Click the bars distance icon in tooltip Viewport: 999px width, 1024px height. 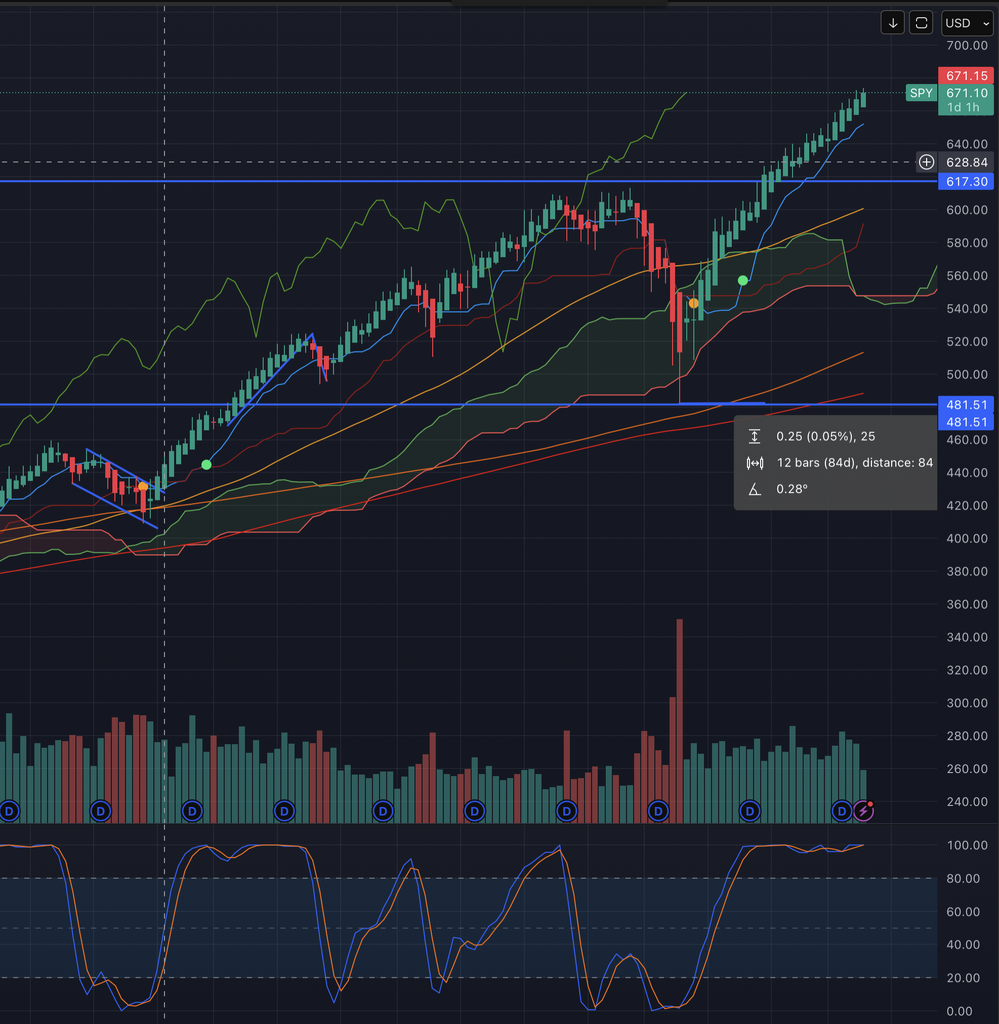pyautogui.click(x=755, y=463)
